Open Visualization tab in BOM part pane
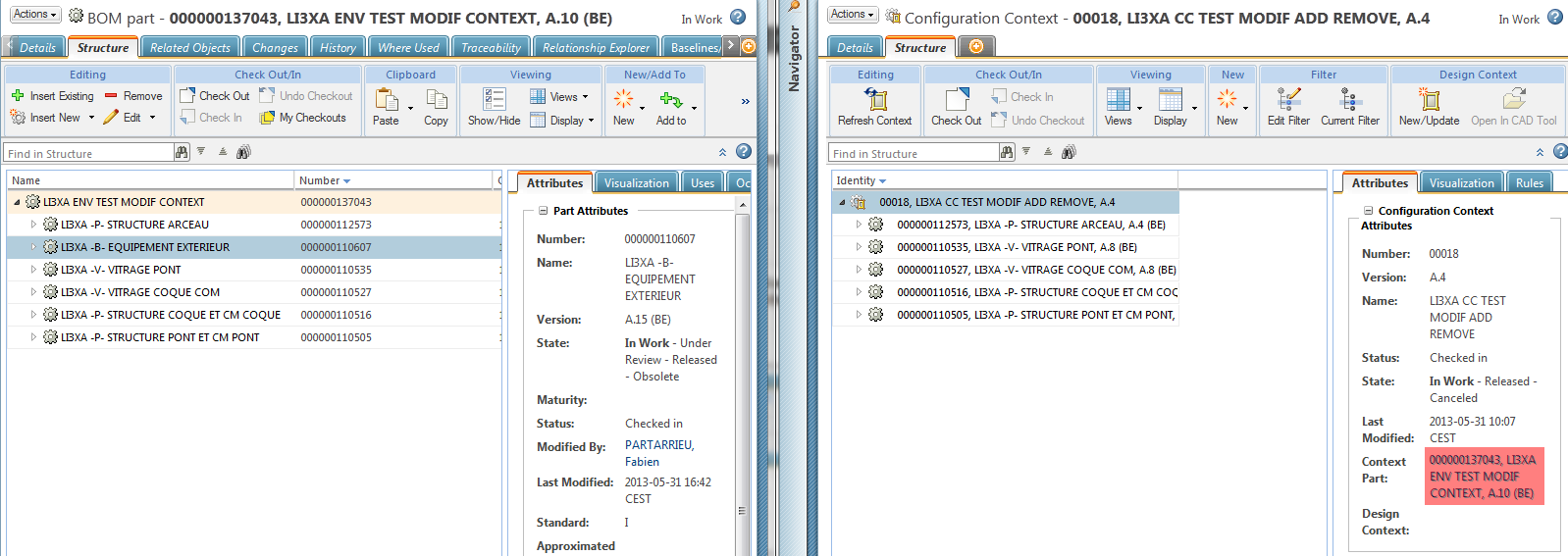Viewport: 1568px width, 556px height. coord(636,182)
